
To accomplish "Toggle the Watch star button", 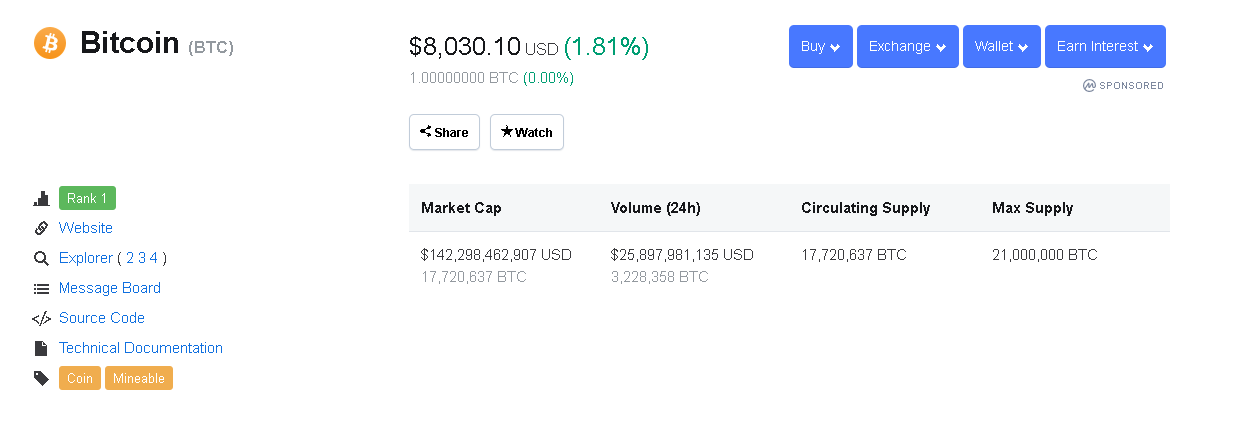I will pos(527,132).
